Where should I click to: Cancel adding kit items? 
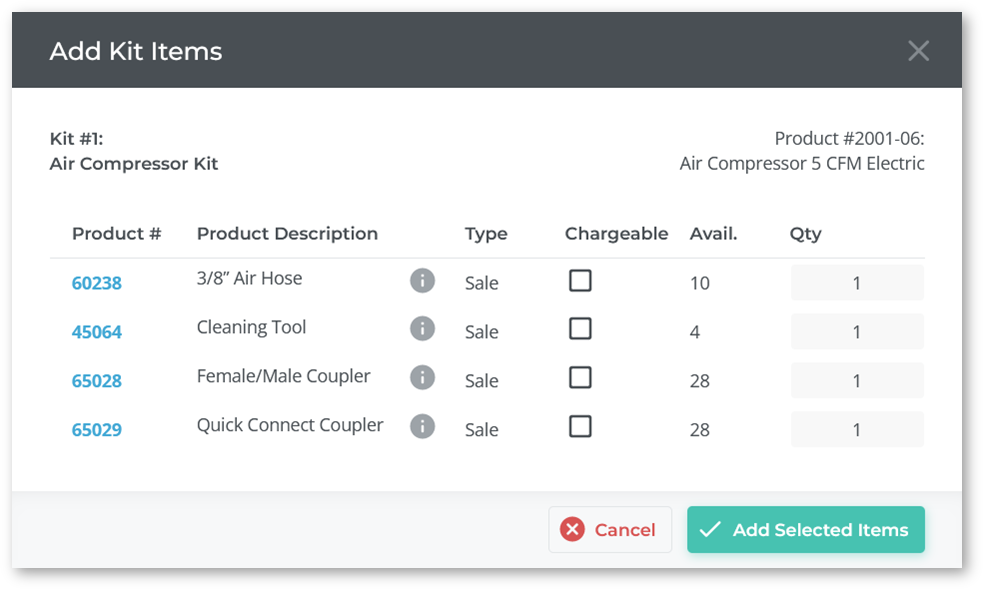(x=610, y=529)
